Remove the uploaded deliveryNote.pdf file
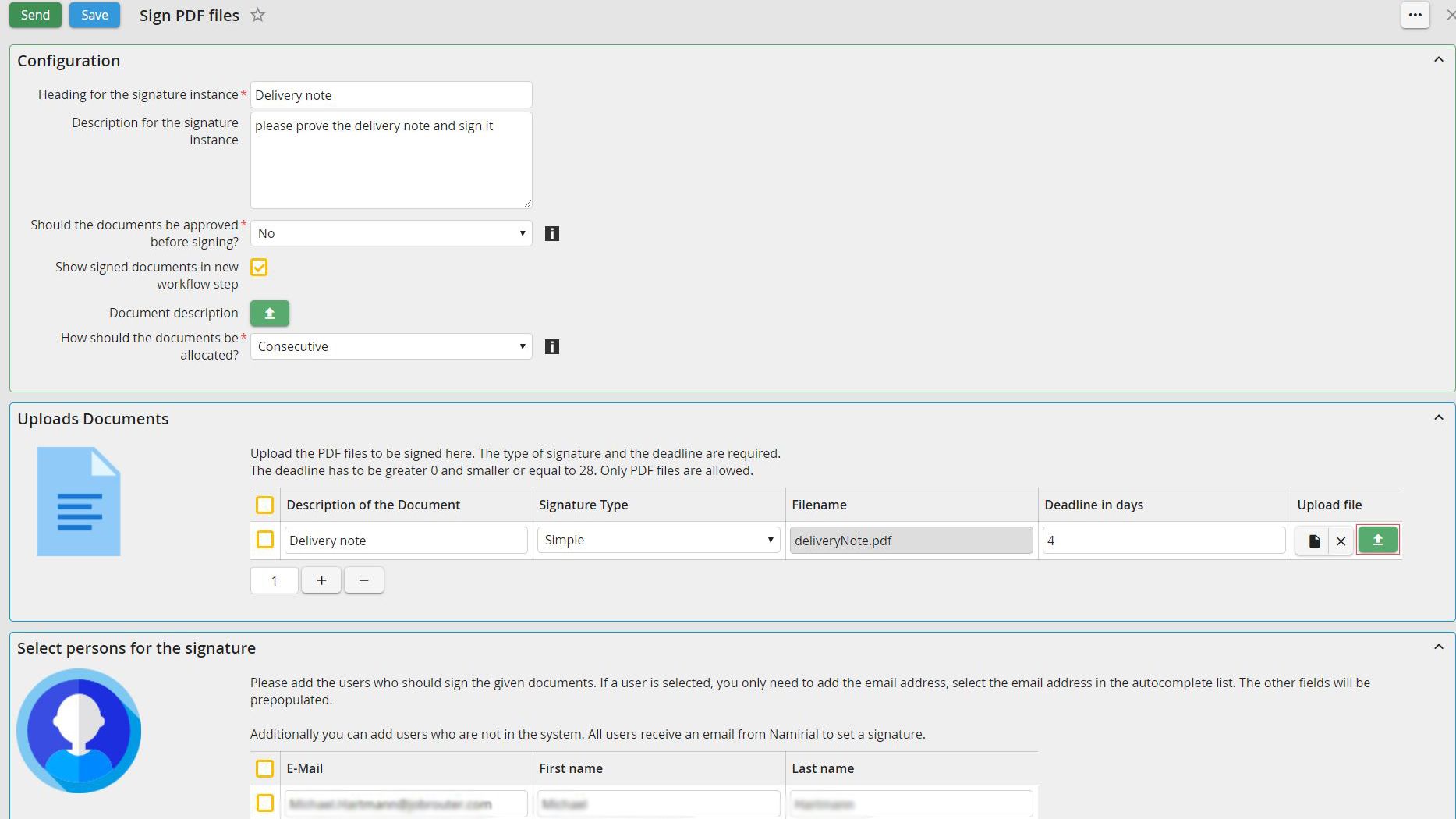This screenshot has width=1456, height=819. click(1341, 541)
